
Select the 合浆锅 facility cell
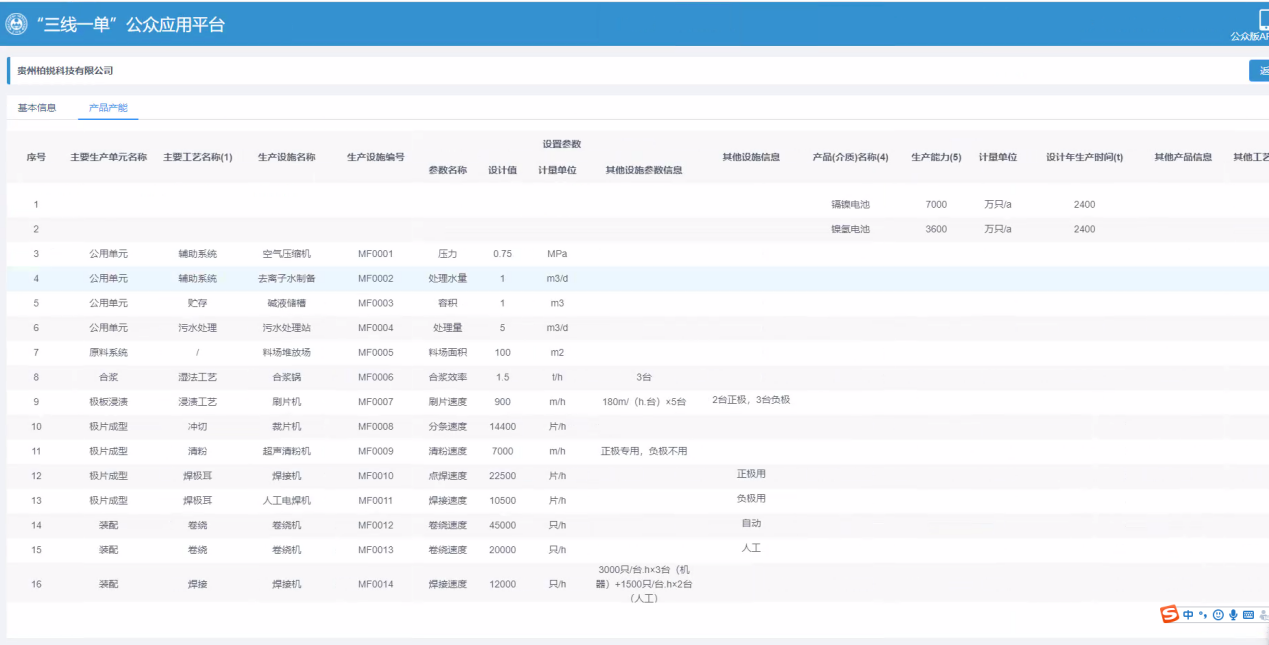(x=287, y=377)
